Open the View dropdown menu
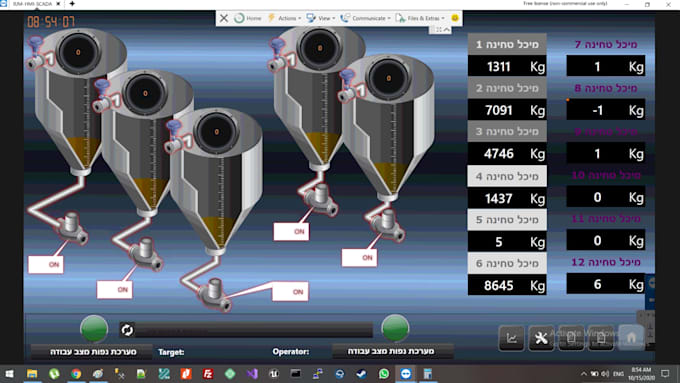 tap(321, 18)
